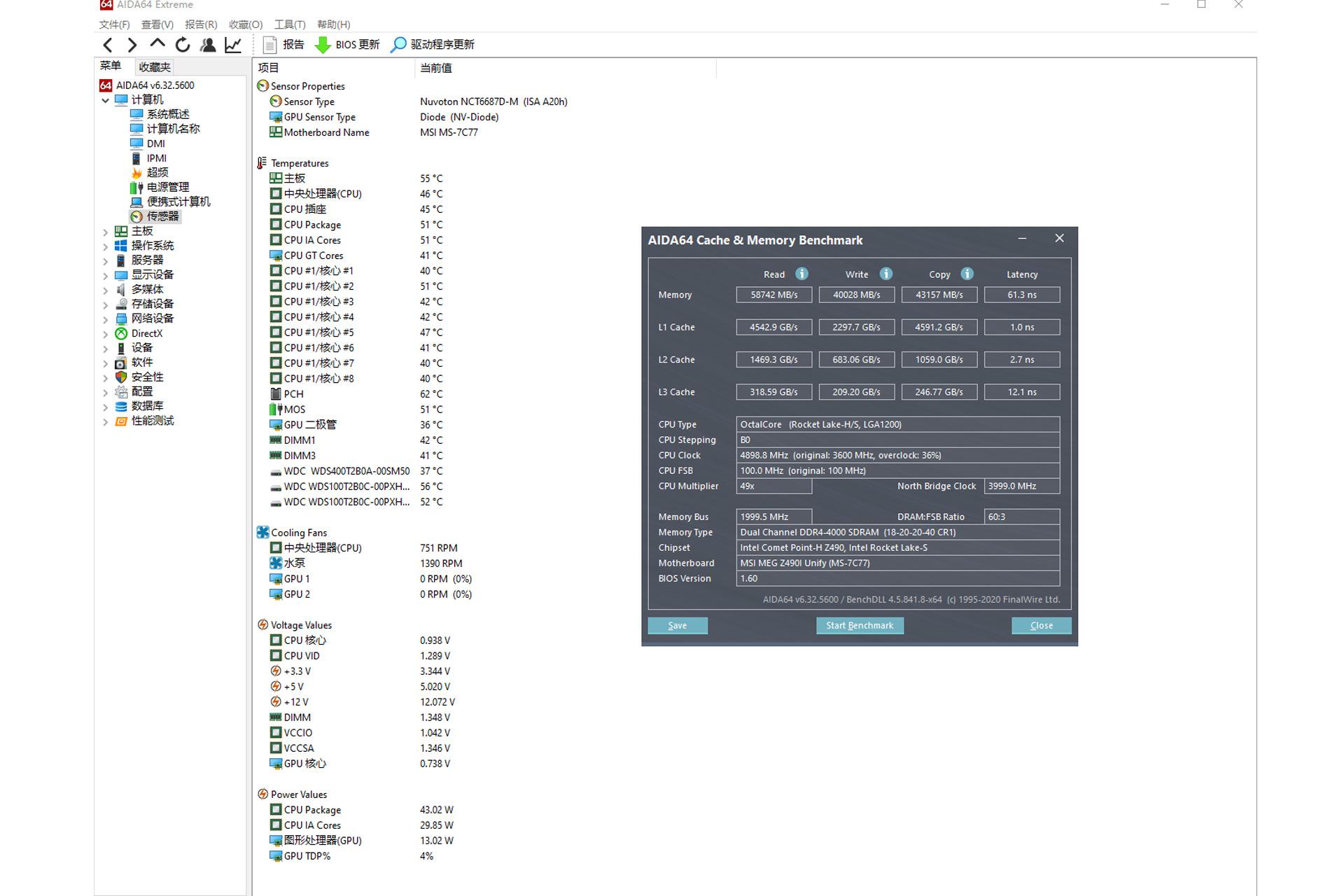Open the graph chart toolbar icon
This screenshot has width=1344, height=896.
point(233,45)
